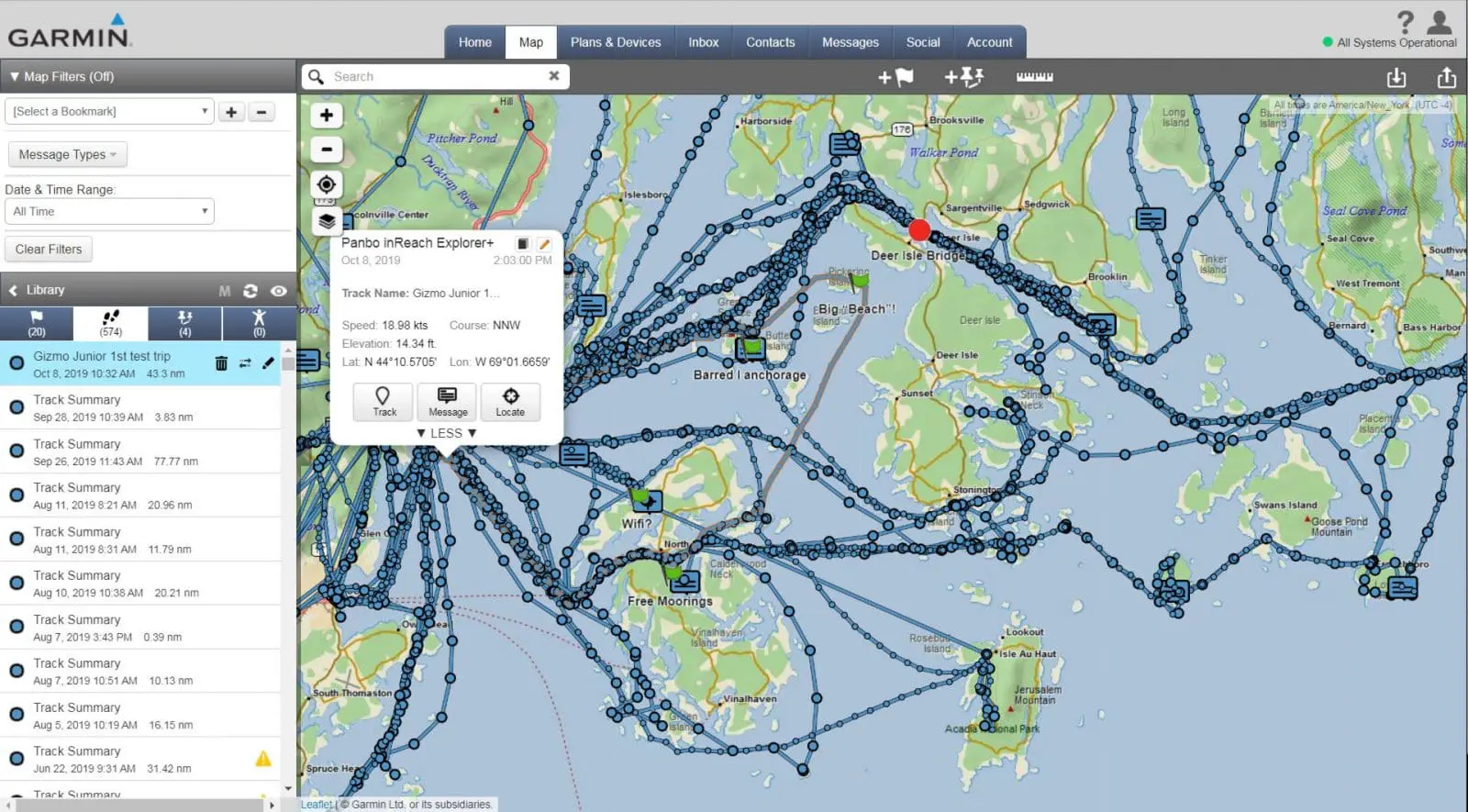Image resolution: width=1468 pixels, height=812 pixels.
Task: Open the Contacts tab
Action: 771,42
